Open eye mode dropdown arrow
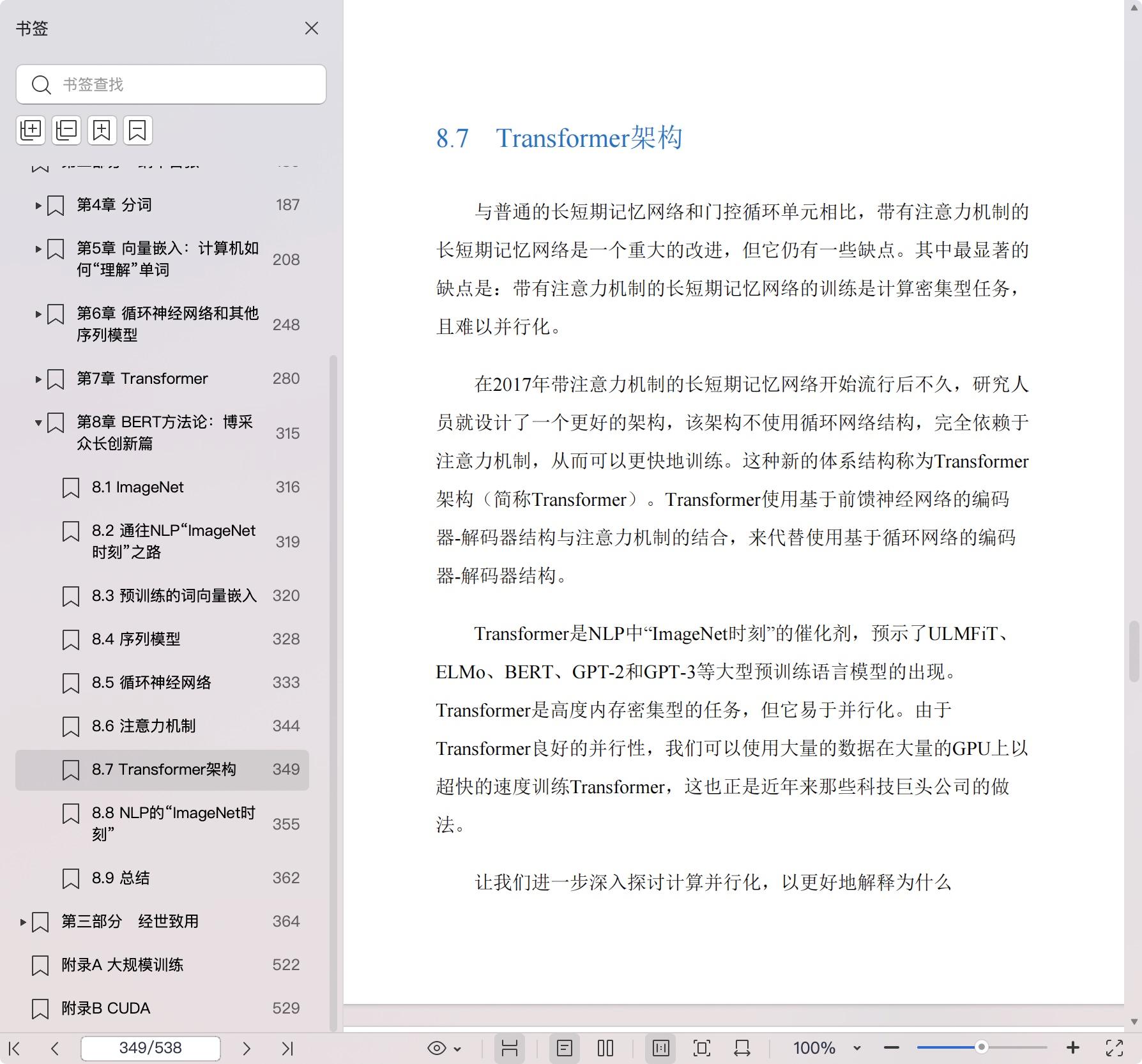Screen dimensions: 1142x1064 pyautogui.click(x=457, y=1049)
